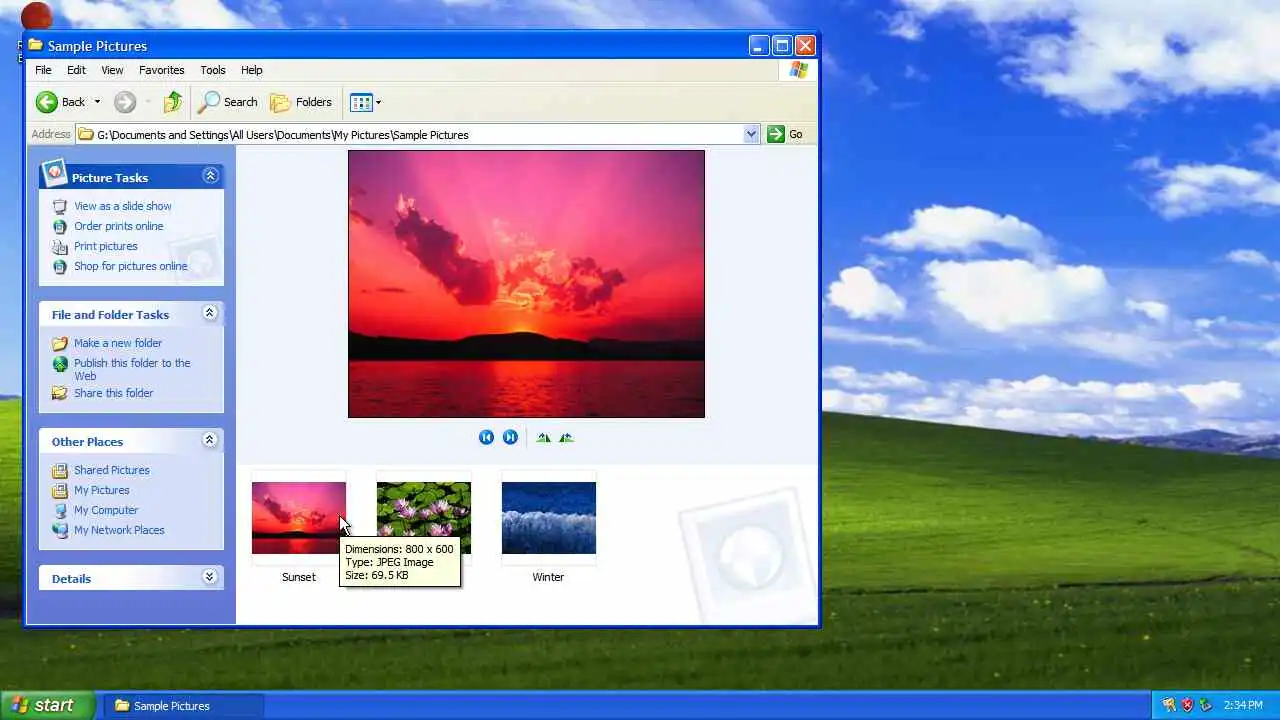
Task: Open My Pictures link
Action: 102,490
